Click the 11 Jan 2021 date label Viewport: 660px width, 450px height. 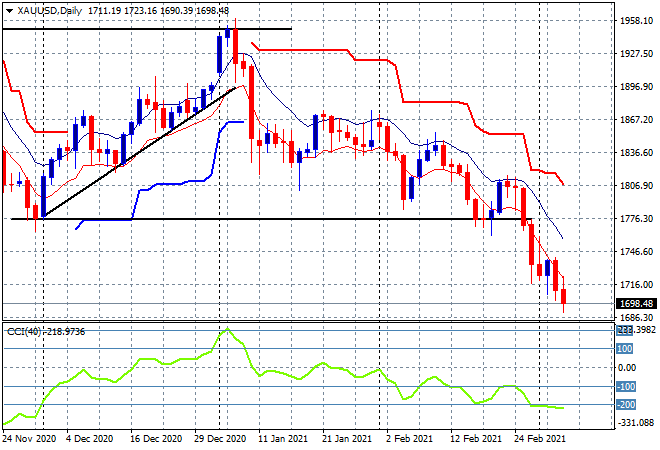pyautogui.click(x=283, y=439)
